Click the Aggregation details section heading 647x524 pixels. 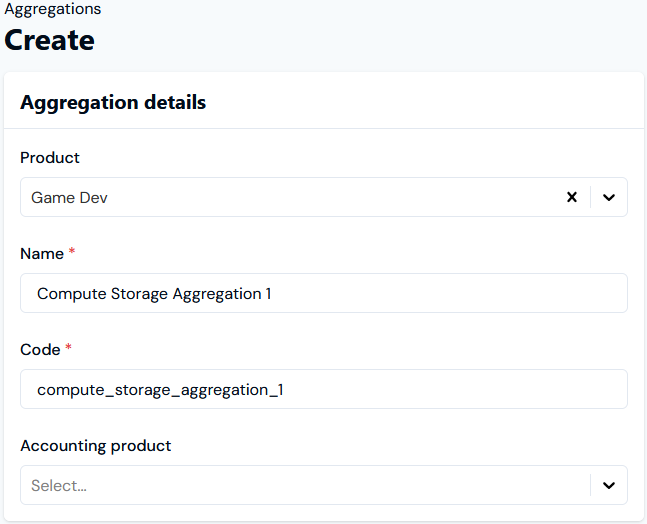tap(113, 102)
